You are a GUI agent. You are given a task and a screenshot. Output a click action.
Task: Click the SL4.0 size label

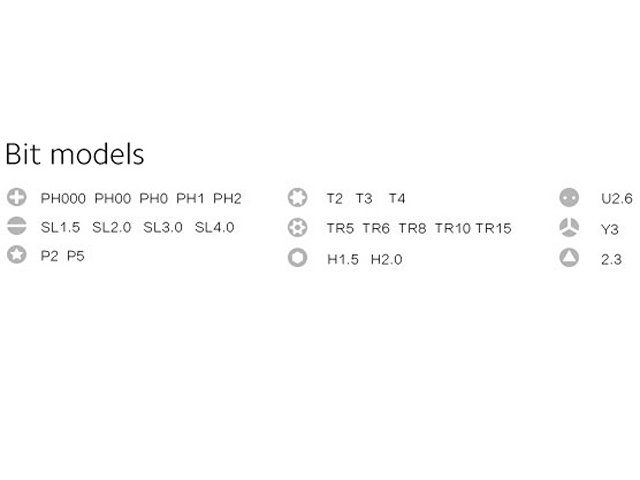[214, 227]
